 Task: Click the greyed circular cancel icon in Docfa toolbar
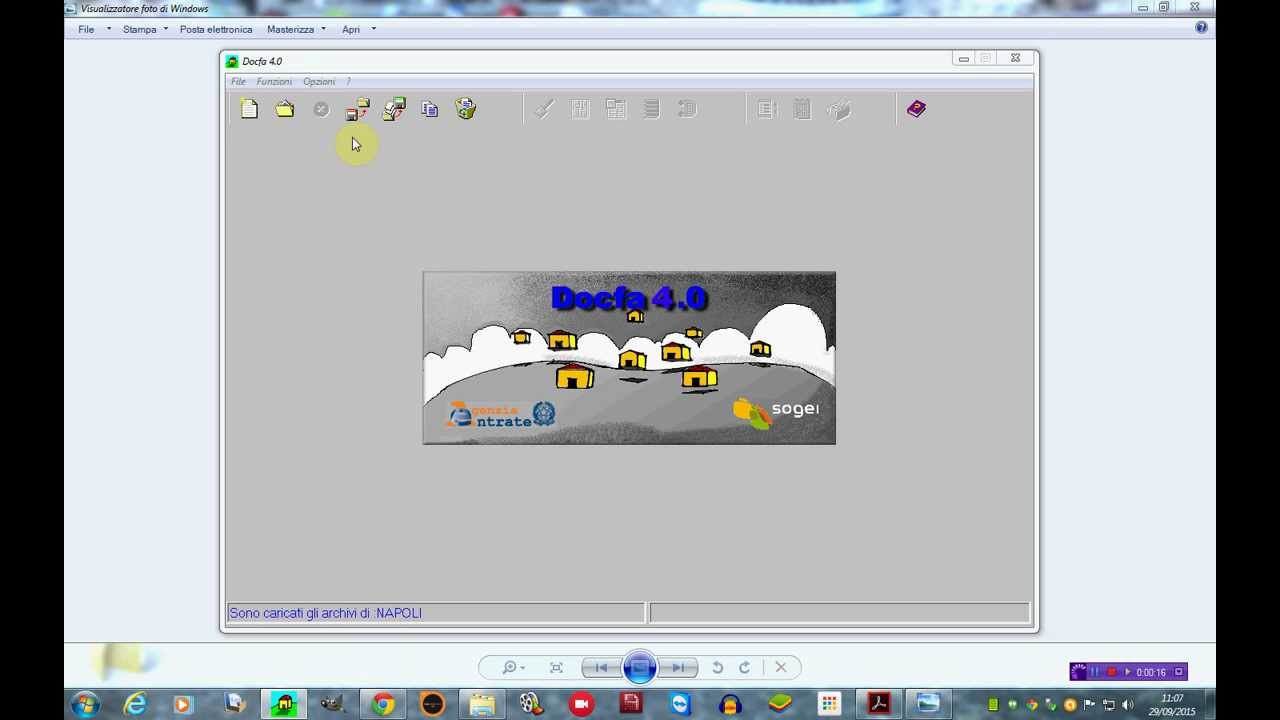[321, 109]
